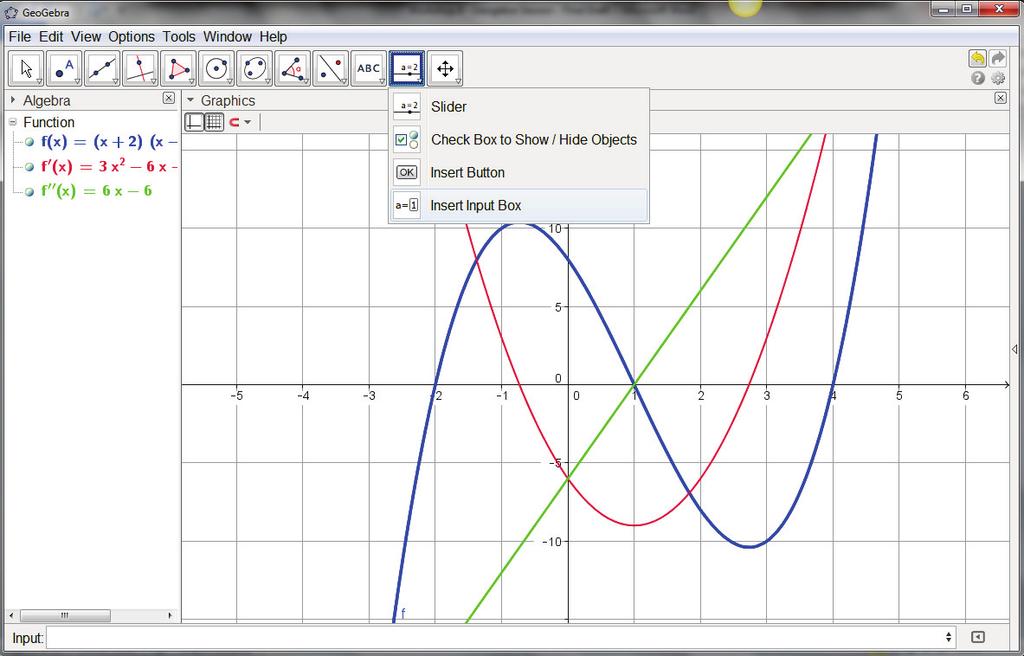Open the File menu

pyautogui.click(x=20, y=37)
